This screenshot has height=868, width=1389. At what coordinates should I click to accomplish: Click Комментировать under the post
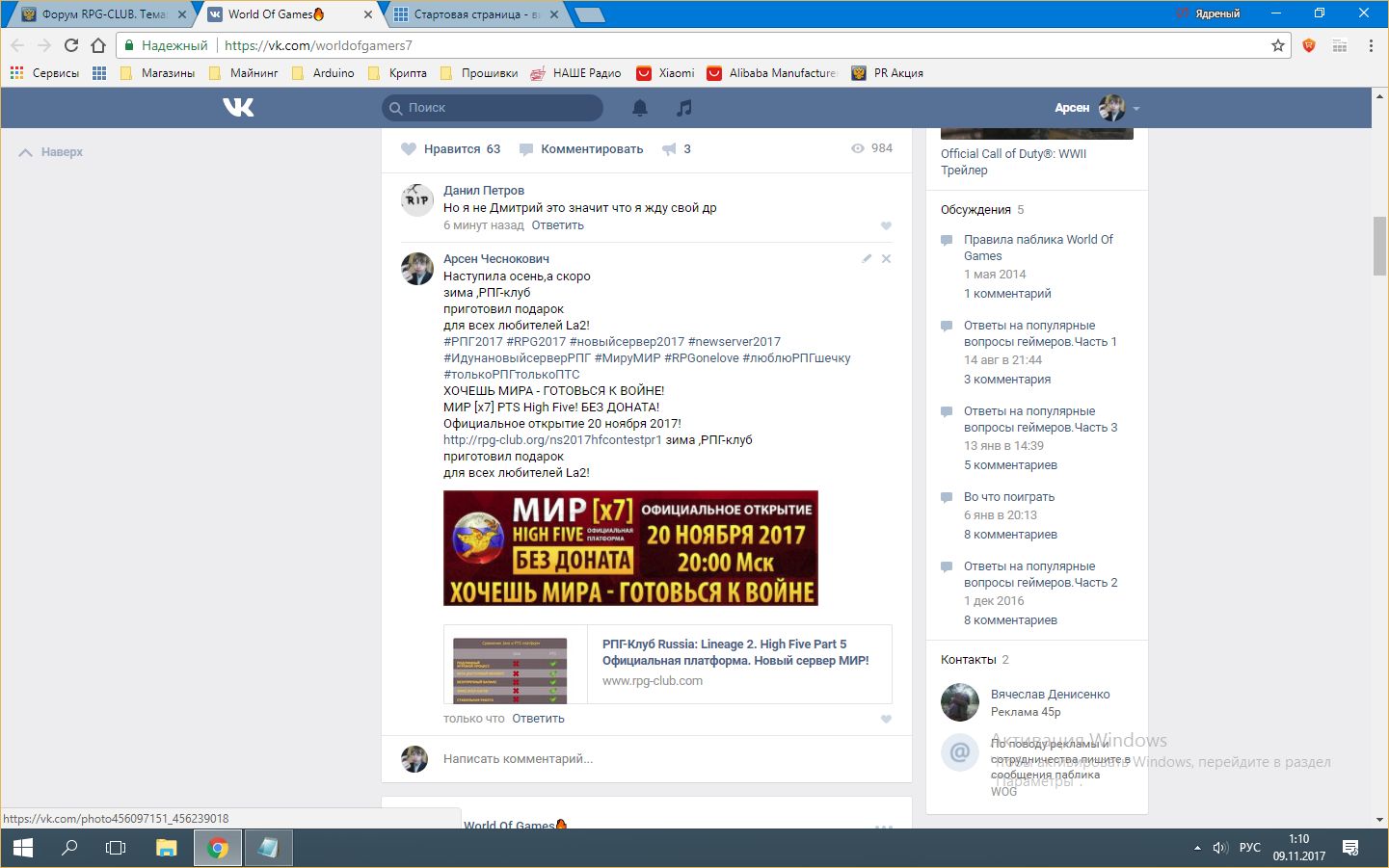[x=581, y=149]
